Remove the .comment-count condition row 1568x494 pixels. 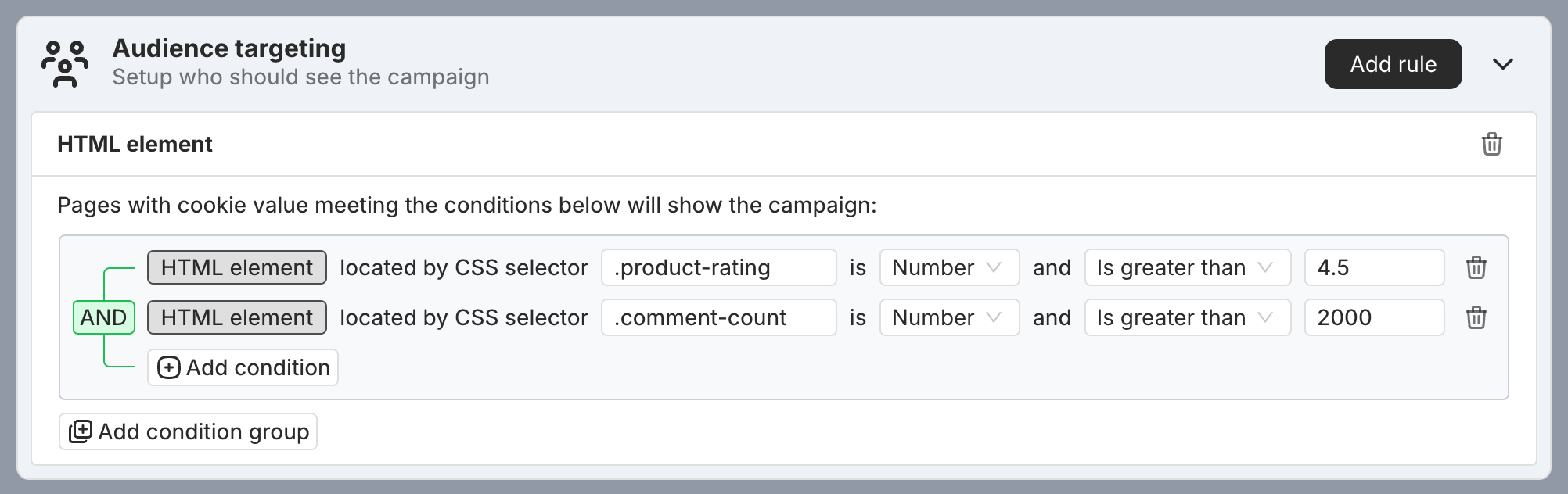pyautogui.click(x=1476, y=317)
